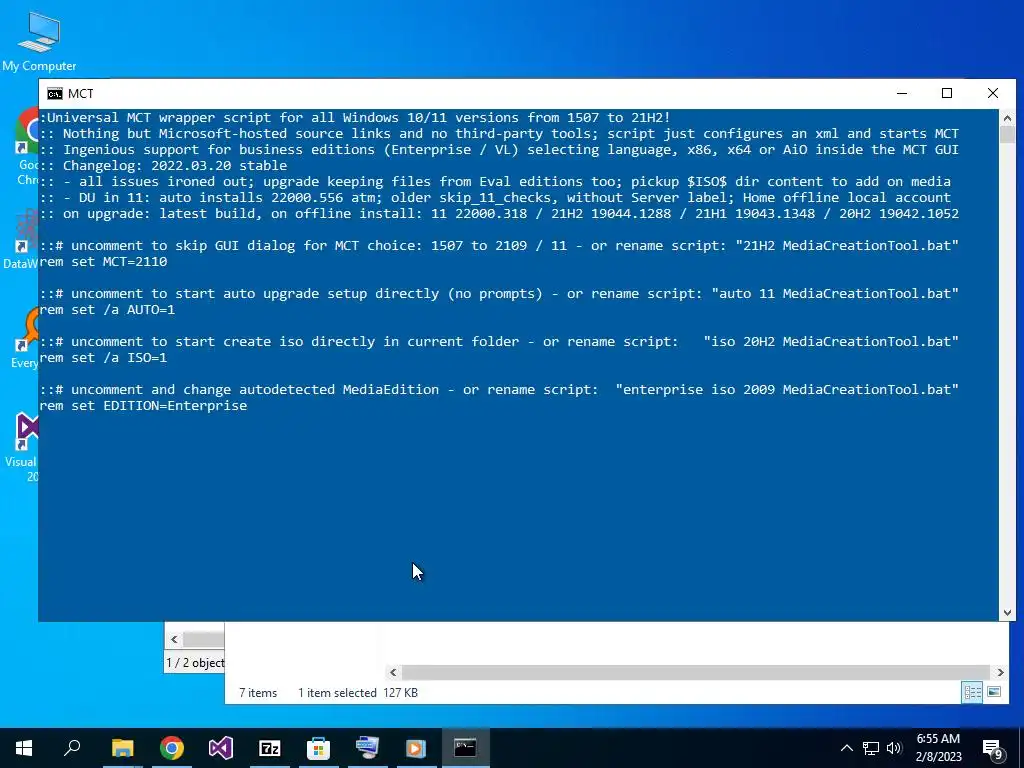Click the 'rem set EDITION=Enterprise' line
1024x768 pixels.
click(x=143, y=406)
